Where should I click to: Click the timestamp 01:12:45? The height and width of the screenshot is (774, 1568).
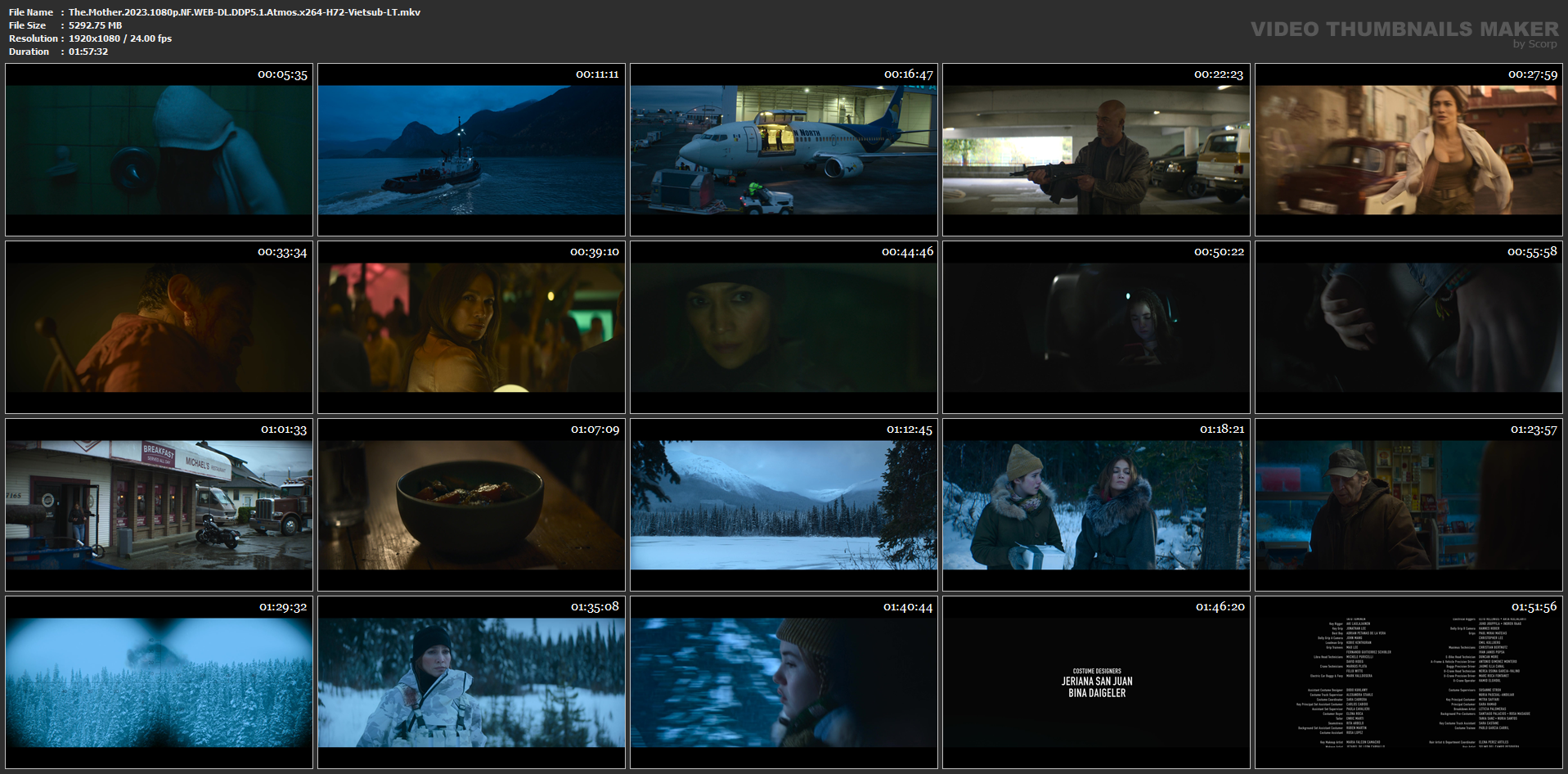910,430
